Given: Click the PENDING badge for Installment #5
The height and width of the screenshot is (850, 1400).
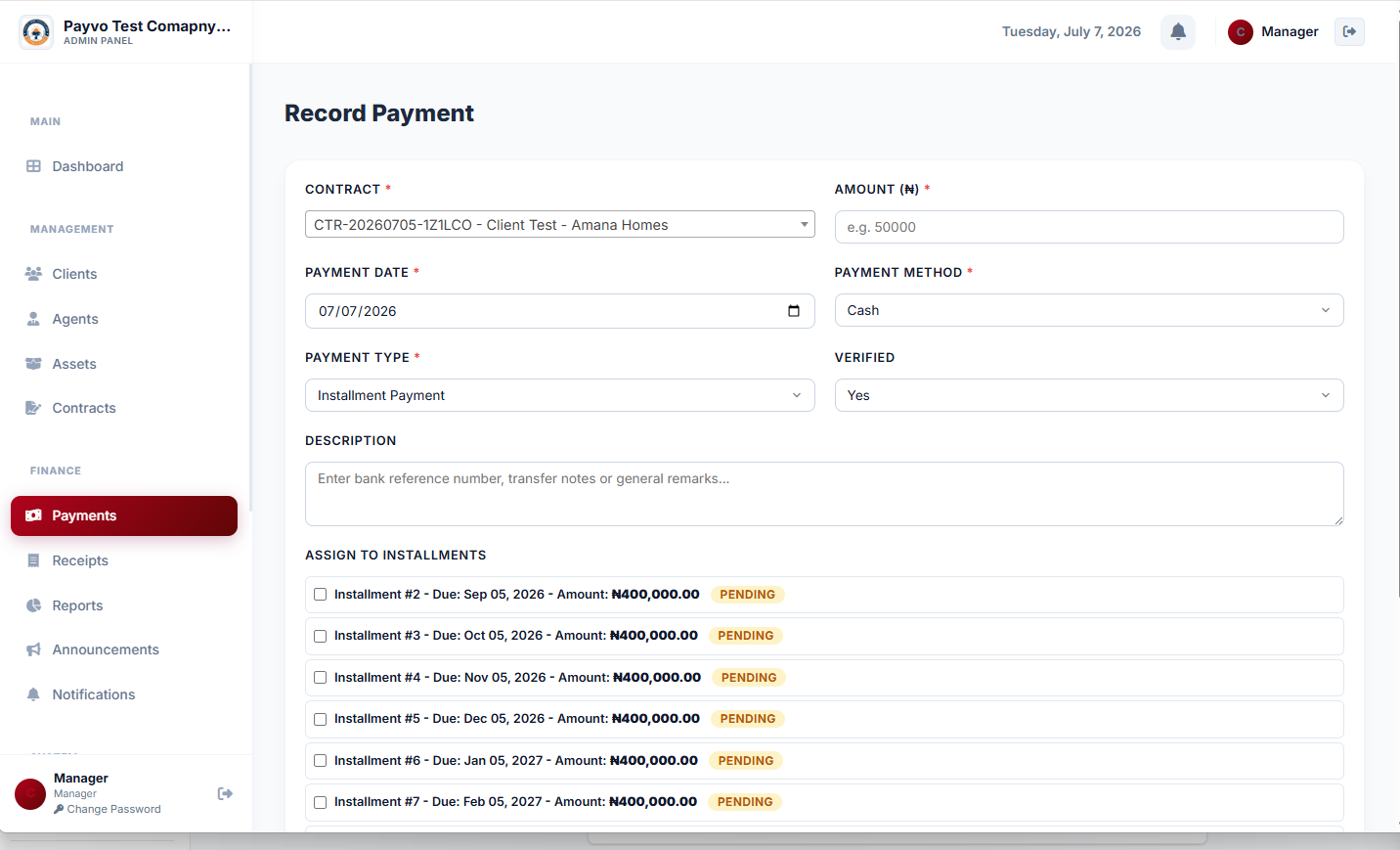Looking at the screenshot, I should pos(748,719).
